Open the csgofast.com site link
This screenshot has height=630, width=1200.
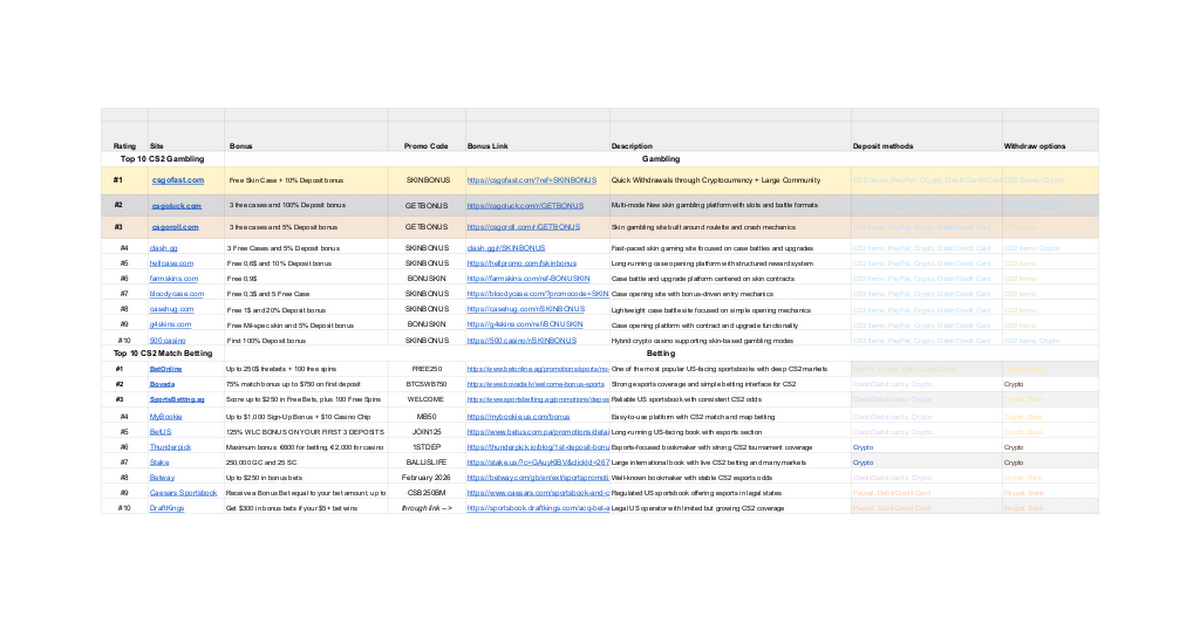pyautogui.click(x=177, y=180)
